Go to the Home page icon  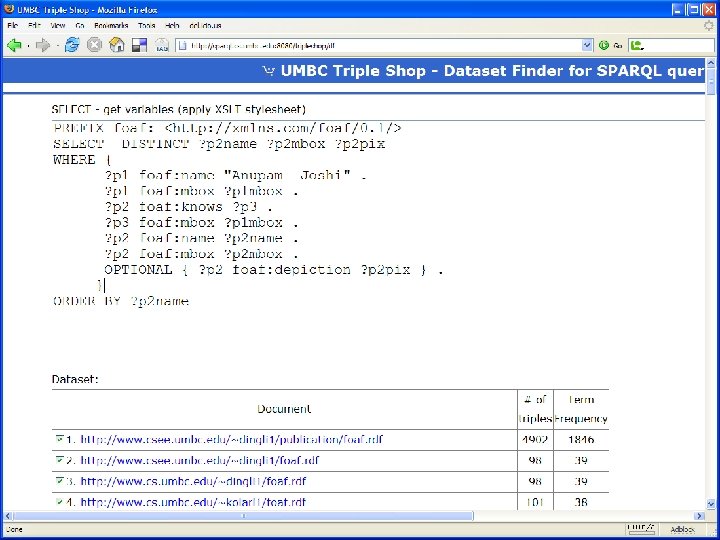pyautogui.click(x=117, y=45)
